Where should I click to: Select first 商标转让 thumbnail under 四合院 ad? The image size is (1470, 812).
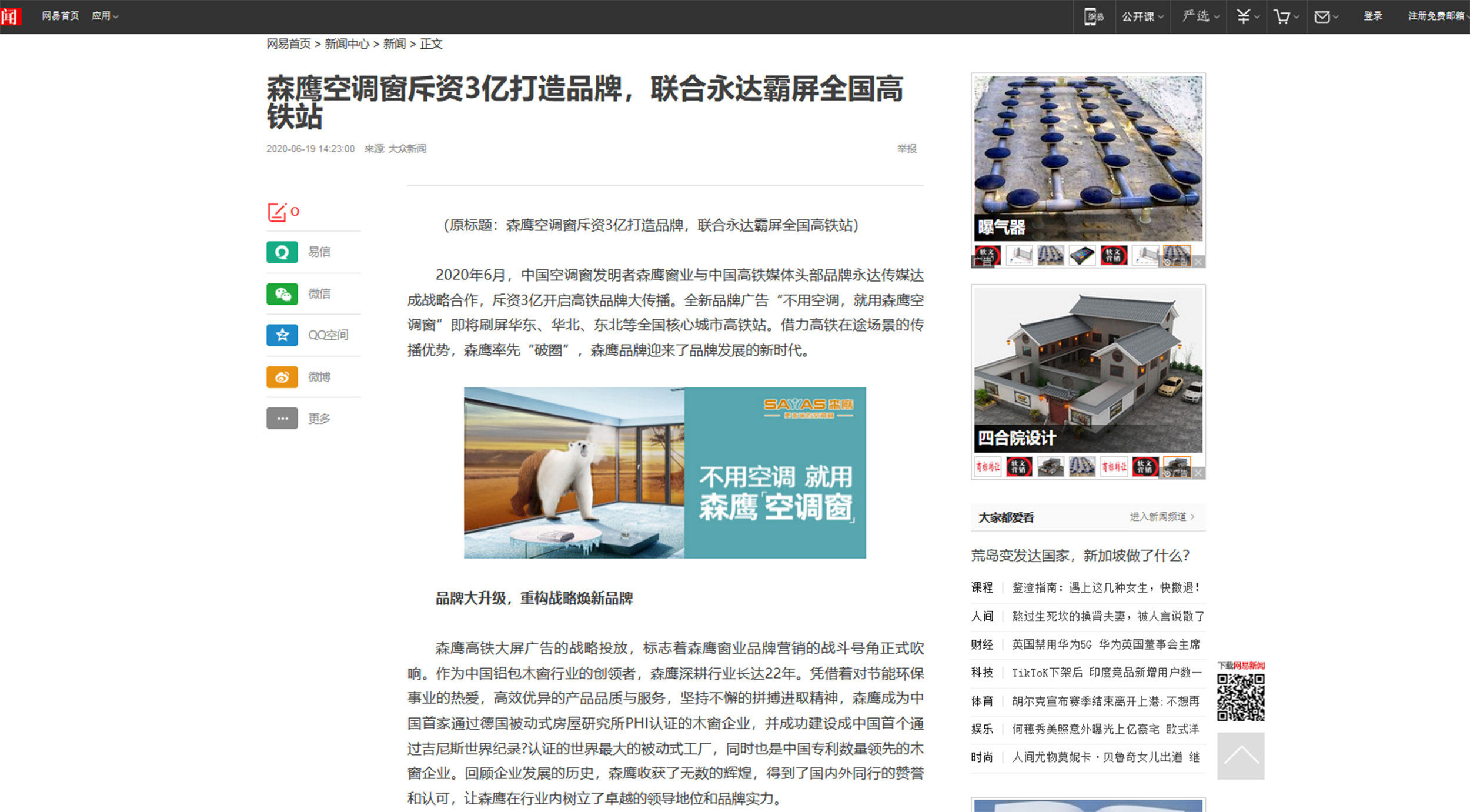tap(987, 467)
